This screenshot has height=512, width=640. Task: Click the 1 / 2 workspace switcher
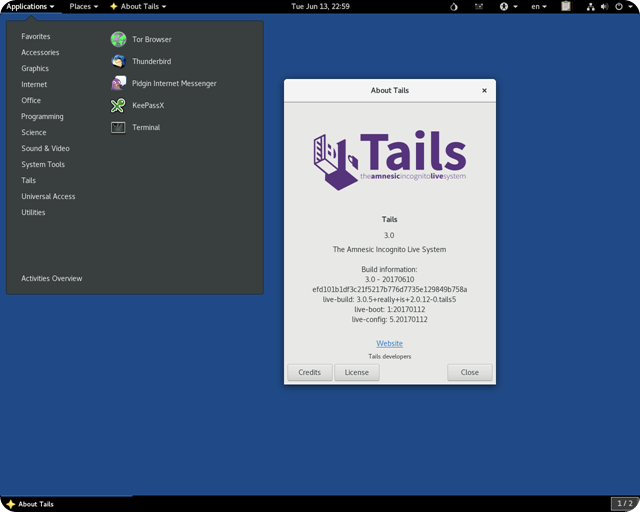[625, 503]
